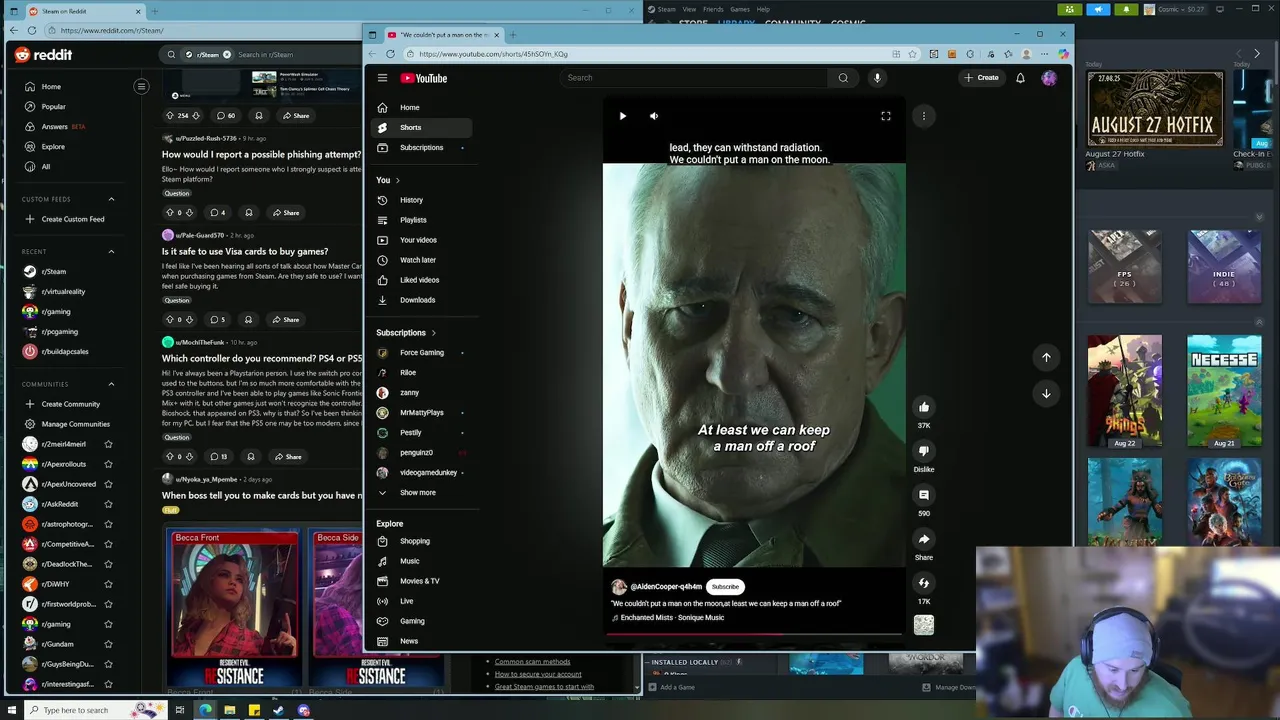This screenshot has width=1280, height=720.
Task: Open the Enchanted Mists sound thumbnail
Action: click(924, 625)
